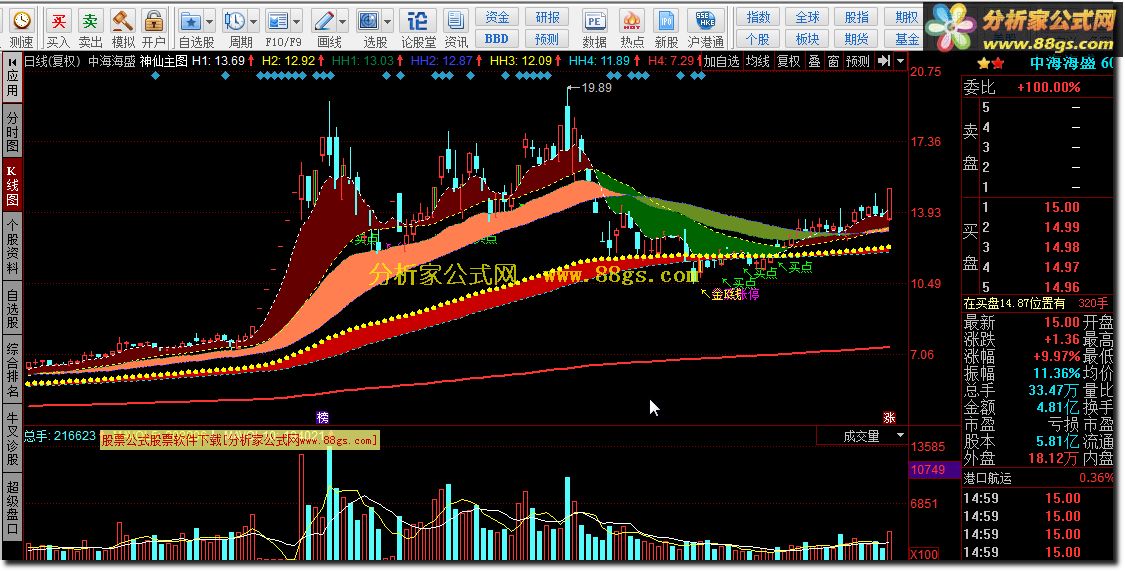Click the 板块 sectors button
The image size is (1125, 571).
pos(807,39)
